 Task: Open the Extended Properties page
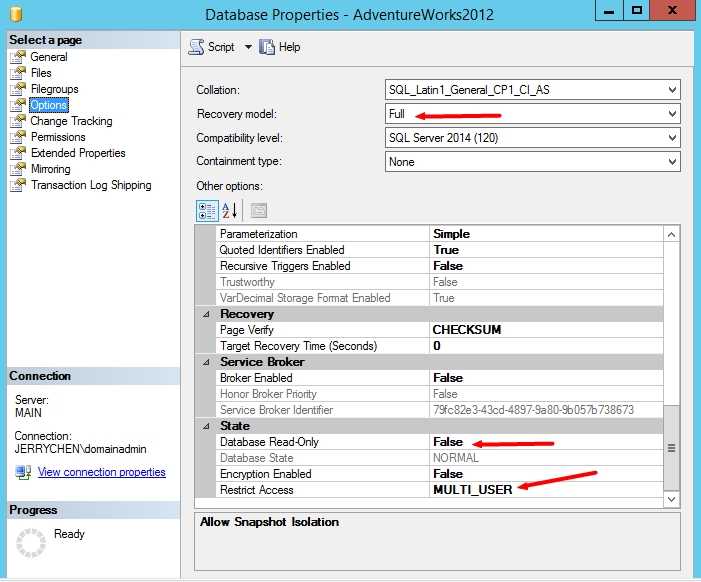(78, 153)
